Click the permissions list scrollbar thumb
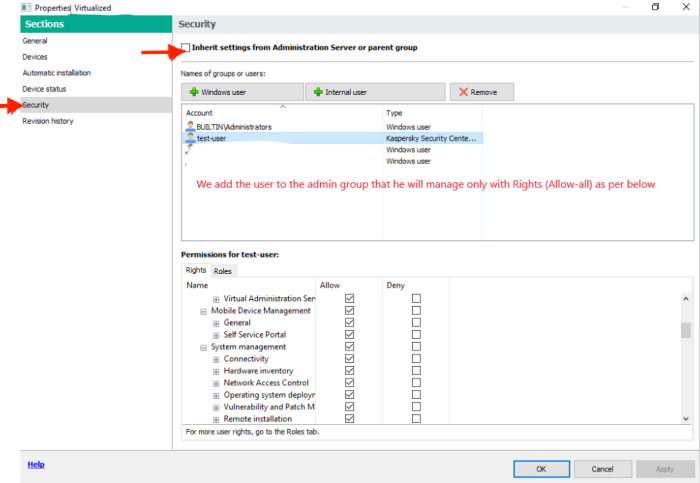700x483 pixels. click(686, 330)
